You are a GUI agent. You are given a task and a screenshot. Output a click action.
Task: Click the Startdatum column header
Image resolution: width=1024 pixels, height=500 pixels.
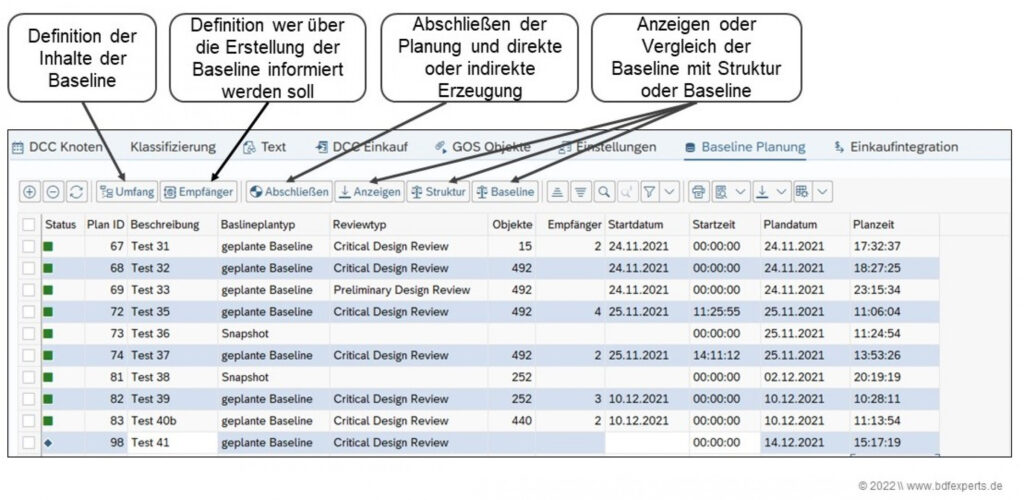[647, 225]
